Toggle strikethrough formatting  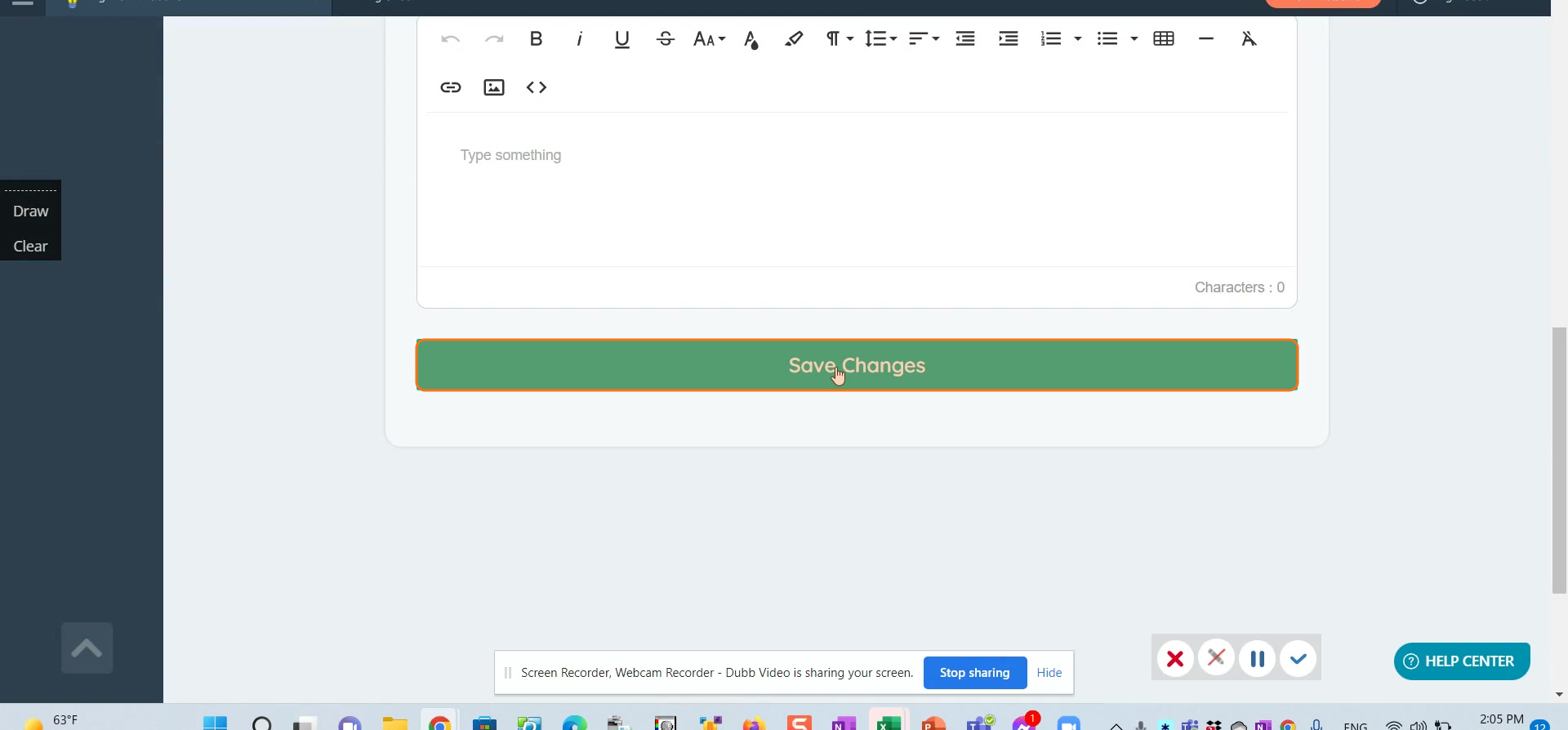pos(666,38)
